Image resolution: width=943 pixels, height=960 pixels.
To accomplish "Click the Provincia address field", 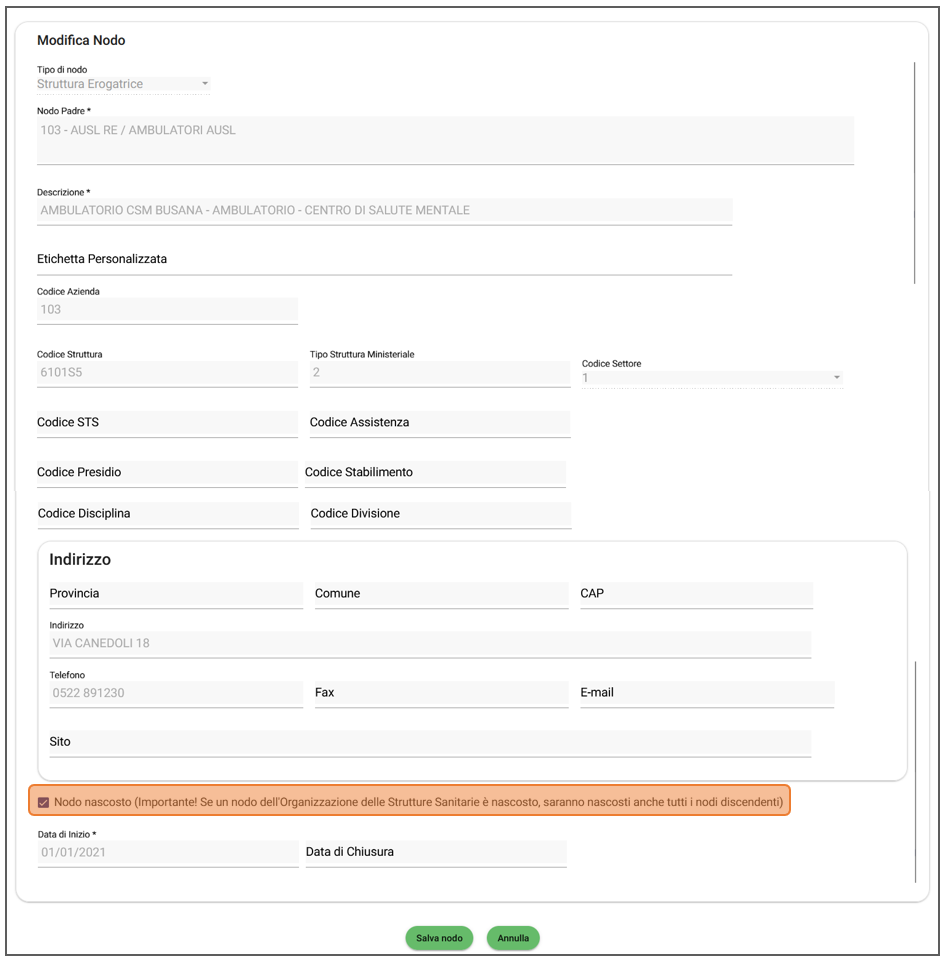I will [x=175, y=594].
